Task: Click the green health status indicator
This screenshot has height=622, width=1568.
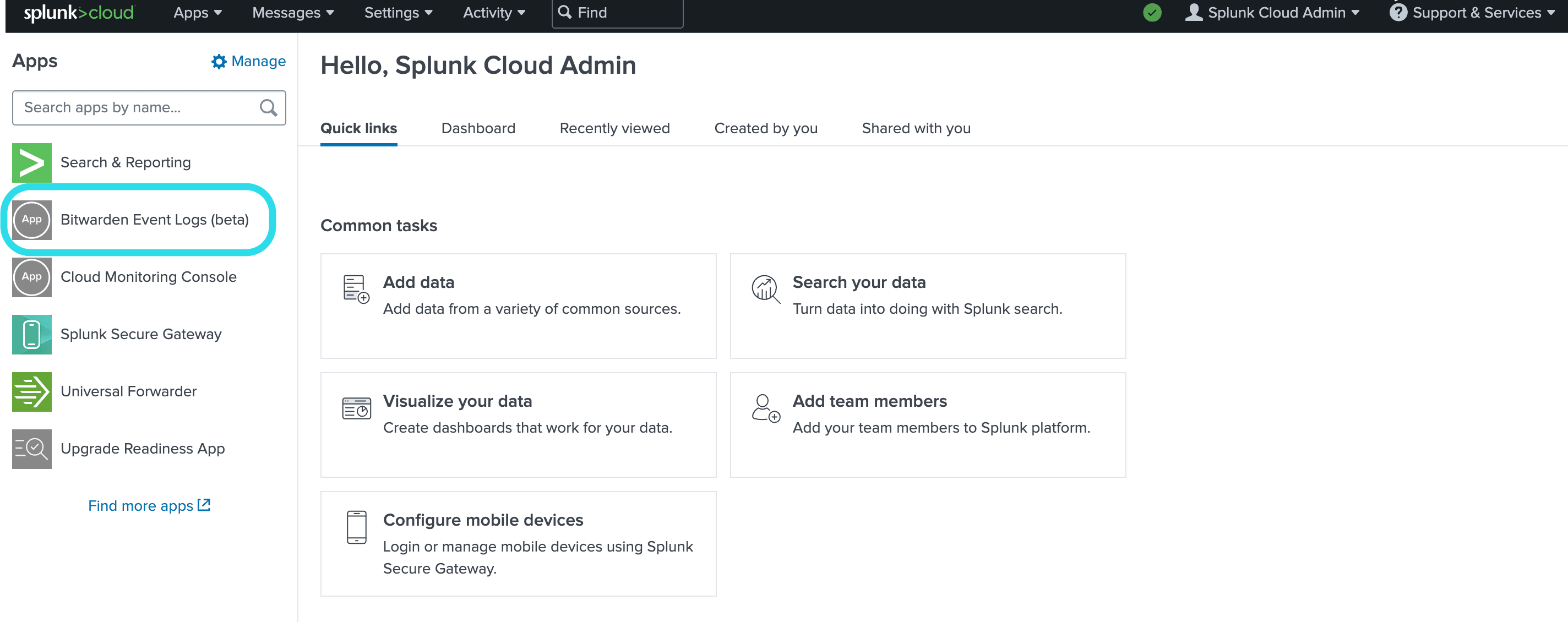Action: pos(1153,12)
